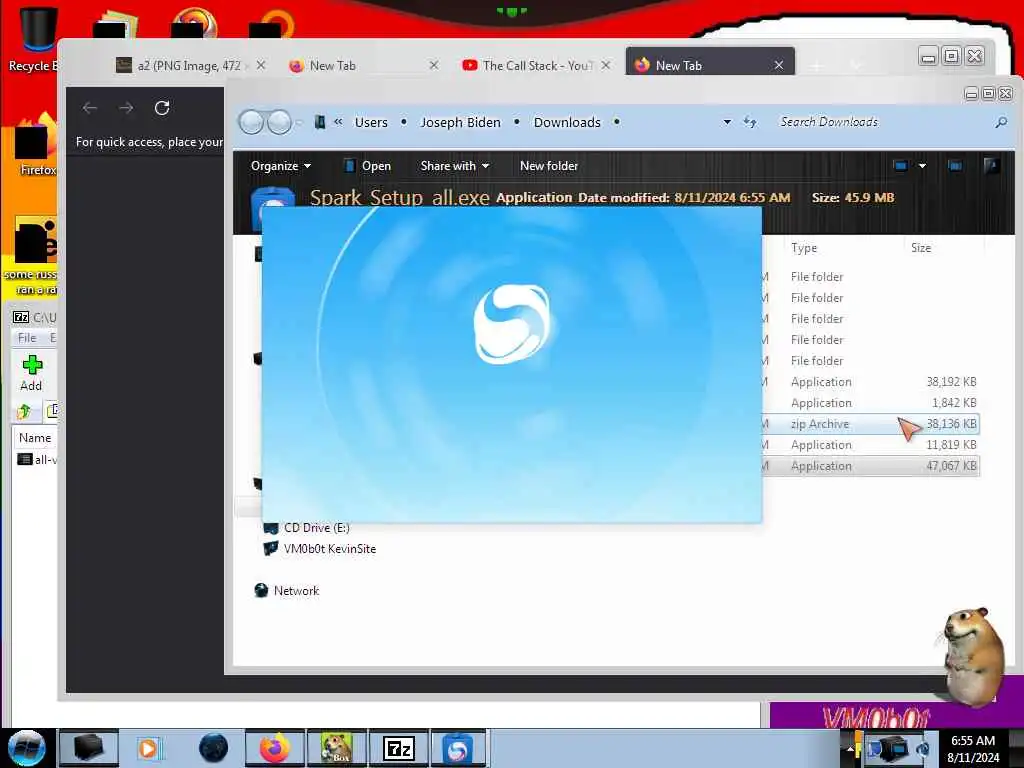Expand the double chevron before Users

click(x=338, y=122)
